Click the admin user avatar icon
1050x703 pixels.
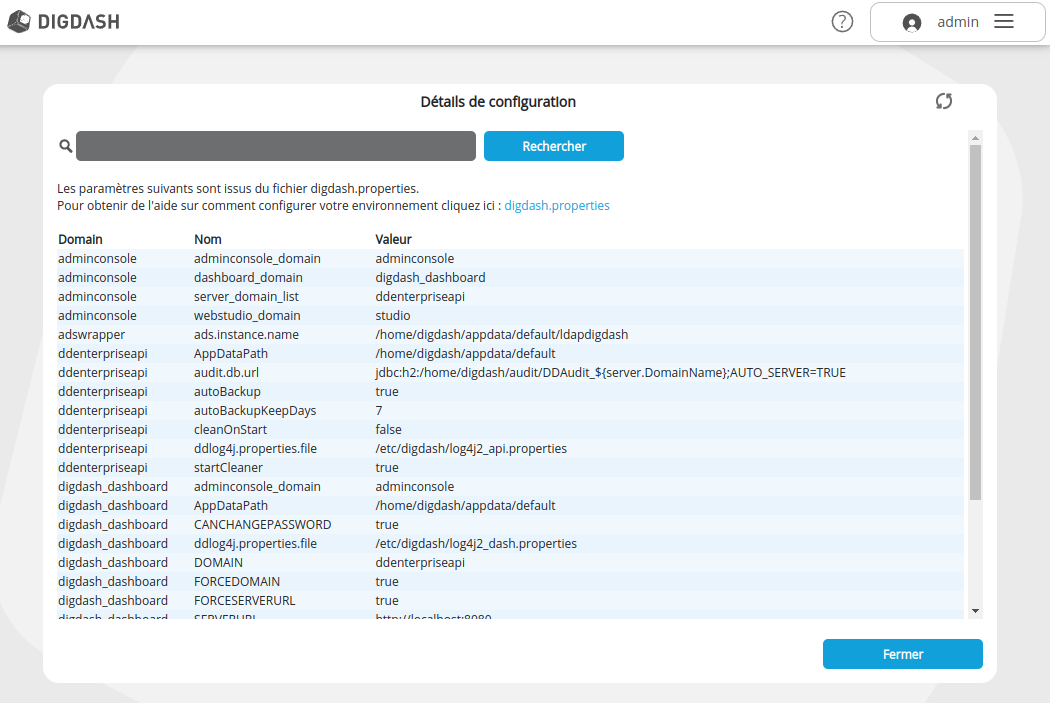coord(911,23)
